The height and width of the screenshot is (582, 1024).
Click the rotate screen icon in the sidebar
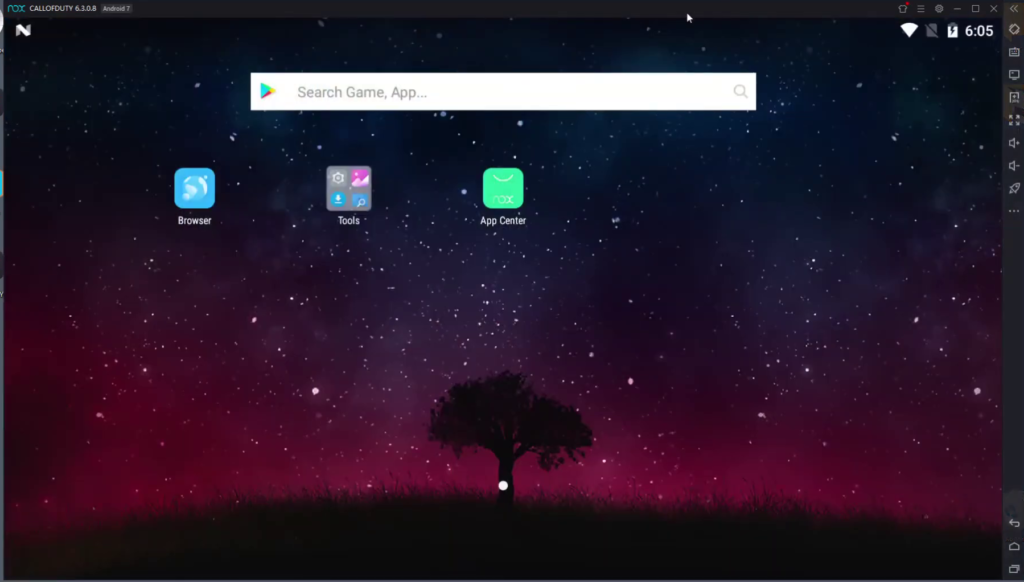point(1014,29)
